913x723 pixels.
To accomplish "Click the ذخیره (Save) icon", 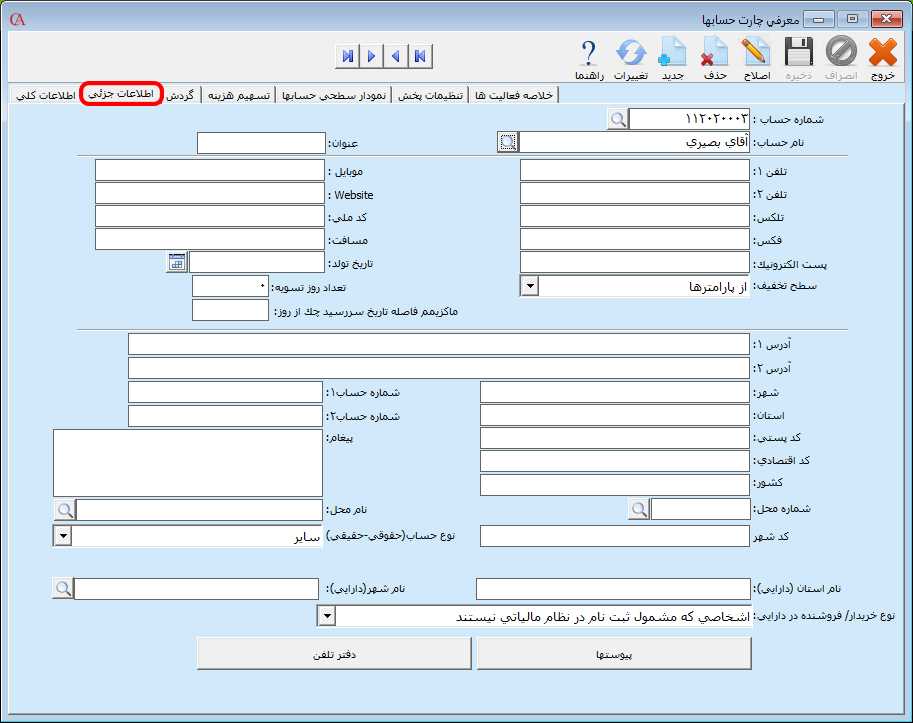I will 795,52.
